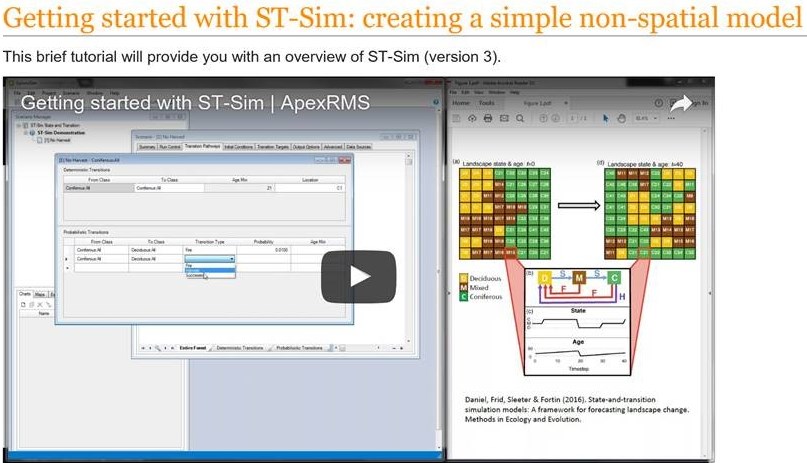Open the Output Options tab

coord(306,147)
